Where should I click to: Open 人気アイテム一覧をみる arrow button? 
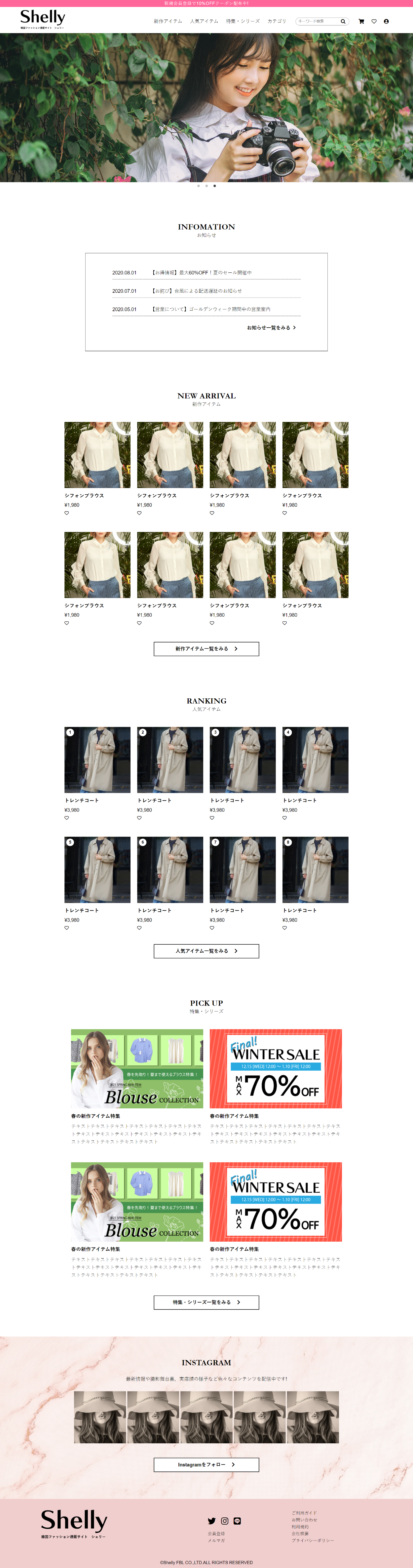click(x=206, y=951)
